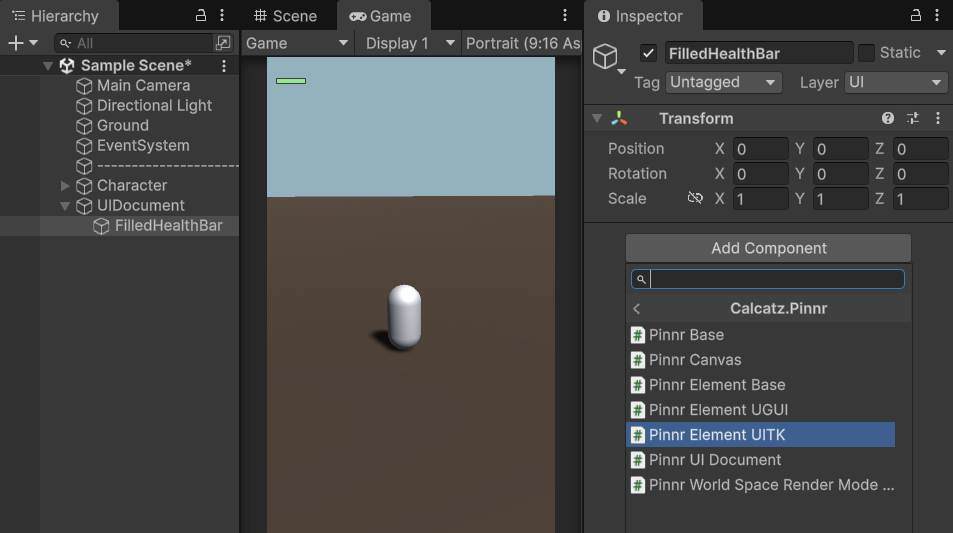Switch to the Scene tab
953x533 pixels.
285,16
